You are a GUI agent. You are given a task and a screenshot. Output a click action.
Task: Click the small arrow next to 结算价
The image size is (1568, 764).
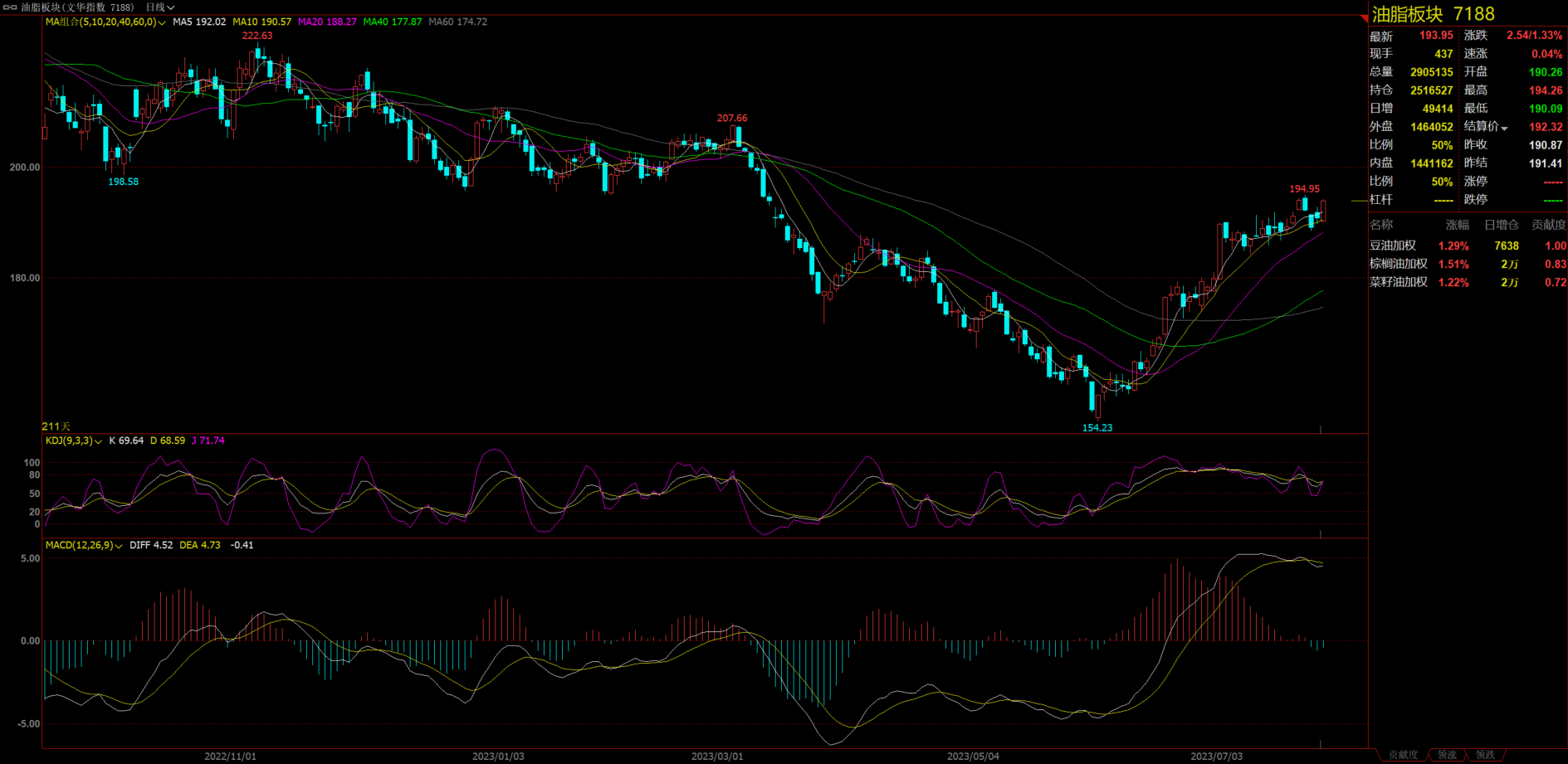pyautogui.click(x=1504, y=128)
